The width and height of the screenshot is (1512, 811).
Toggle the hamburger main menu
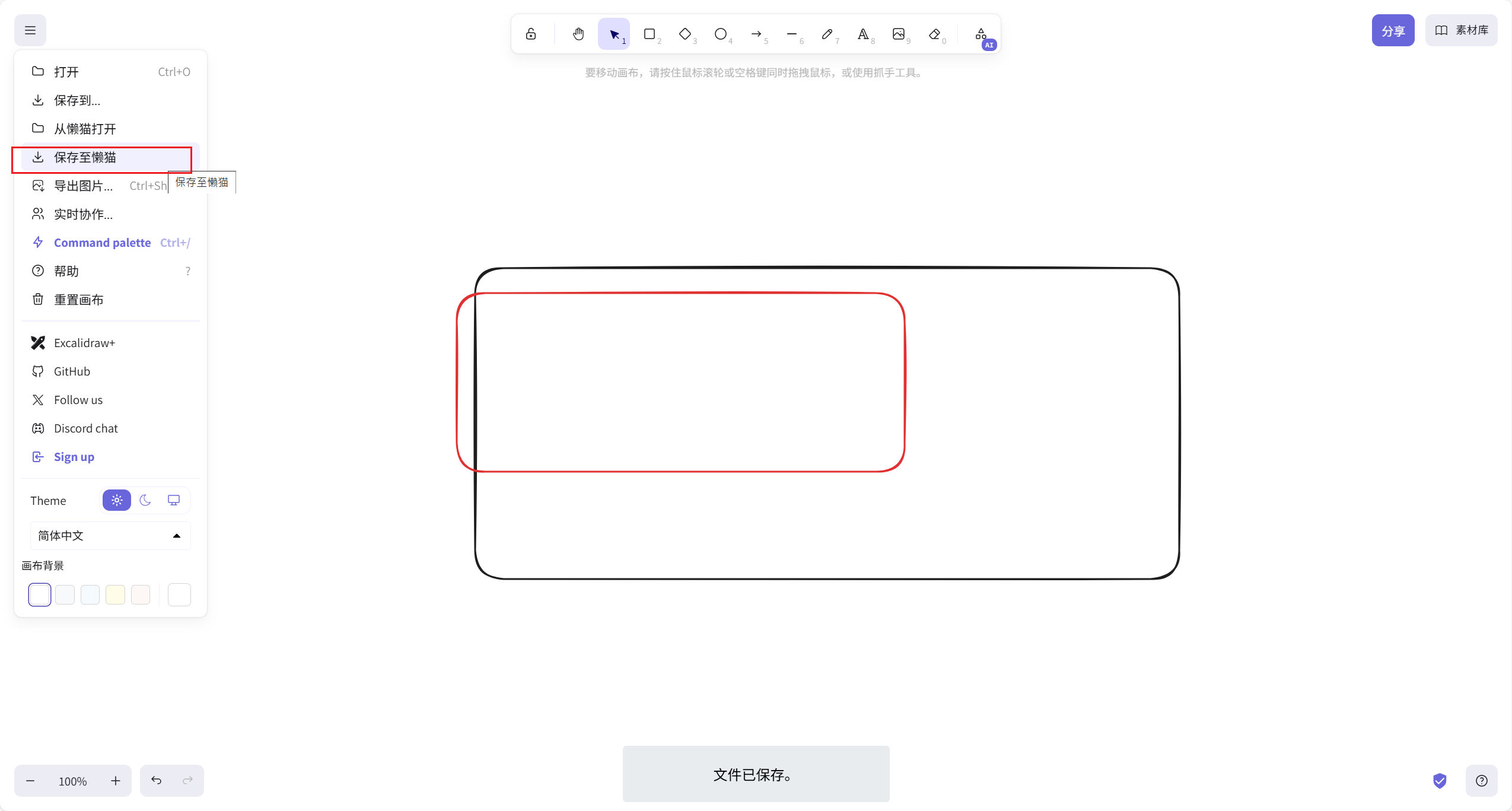pos(30,30)
